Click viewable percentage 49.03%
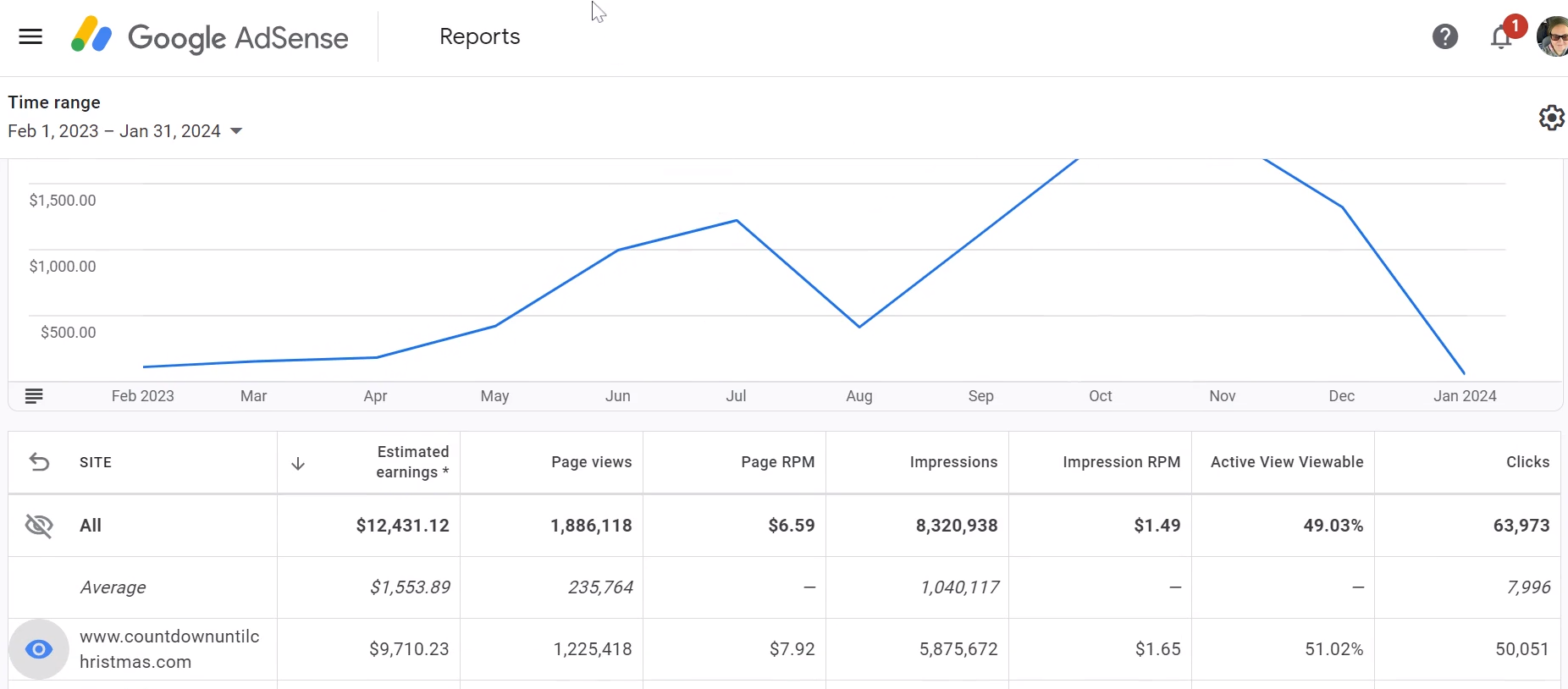1568x689 pixels. point(1333,526)
